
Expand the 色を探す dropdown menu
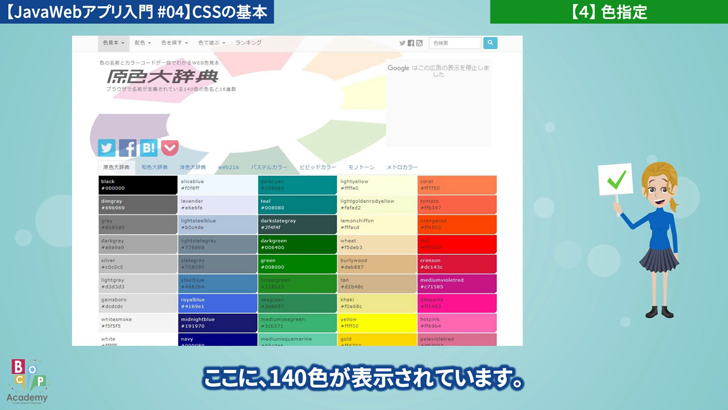[174, 43]
